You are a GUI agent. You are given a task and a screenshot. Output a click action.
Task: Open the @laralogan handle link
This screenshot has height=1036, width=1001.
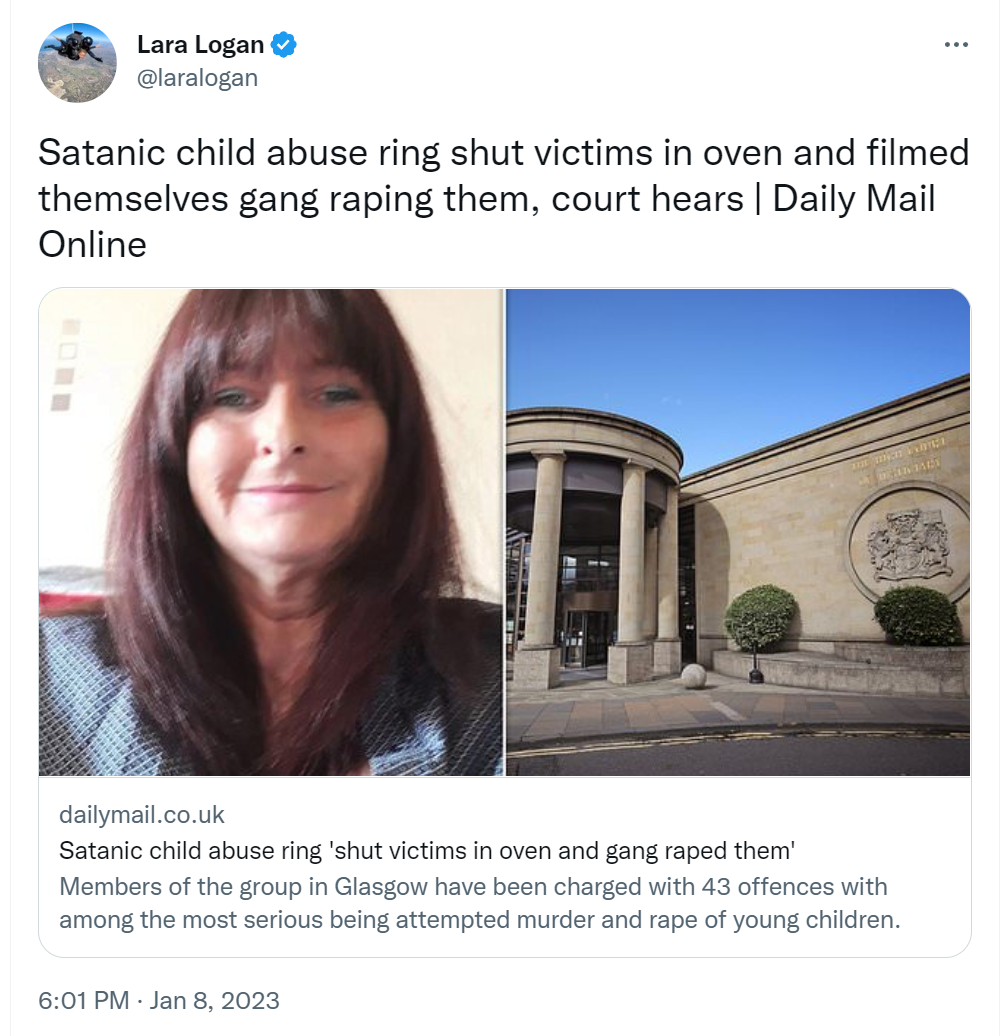click(x=197, y=78)
